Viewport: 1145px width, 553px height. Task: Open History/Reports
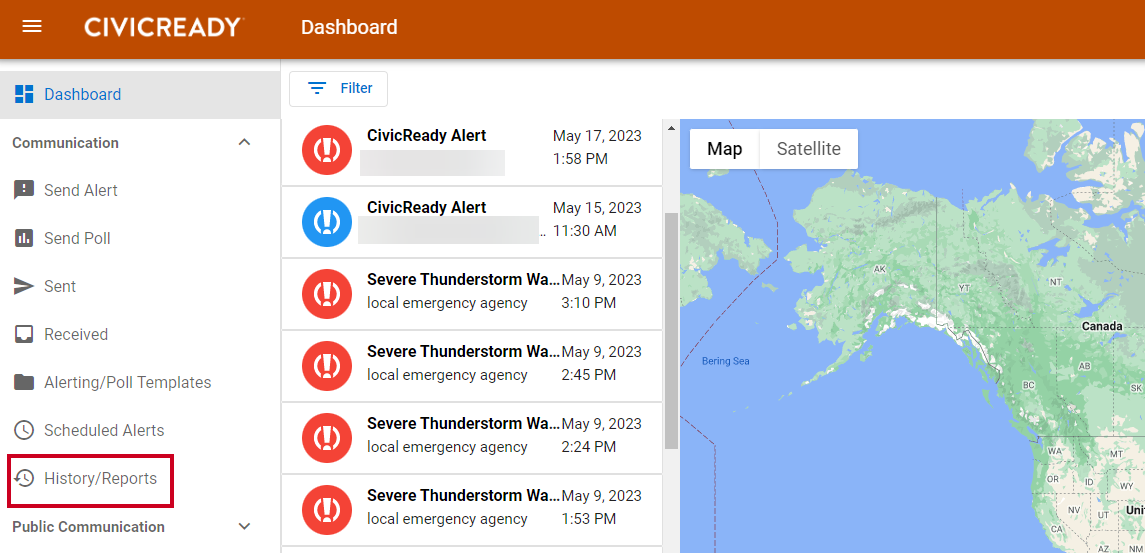click(140, 478)
